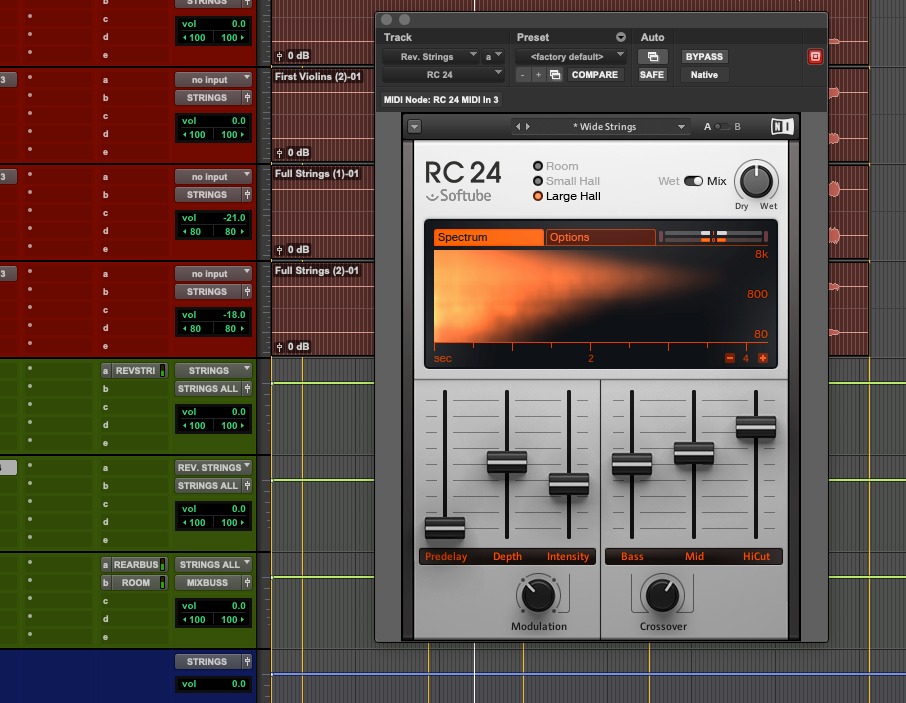This screenshot has height=703, width=906.
Task: Open the Native Instruments NI logo menu
Action: point(782,127)
